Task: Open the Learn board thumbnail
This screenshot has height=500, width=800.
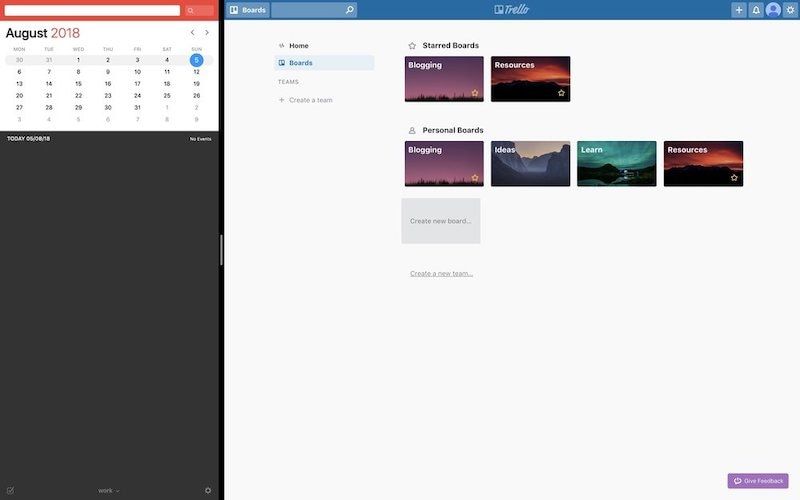Action: [x=616, y=164]
